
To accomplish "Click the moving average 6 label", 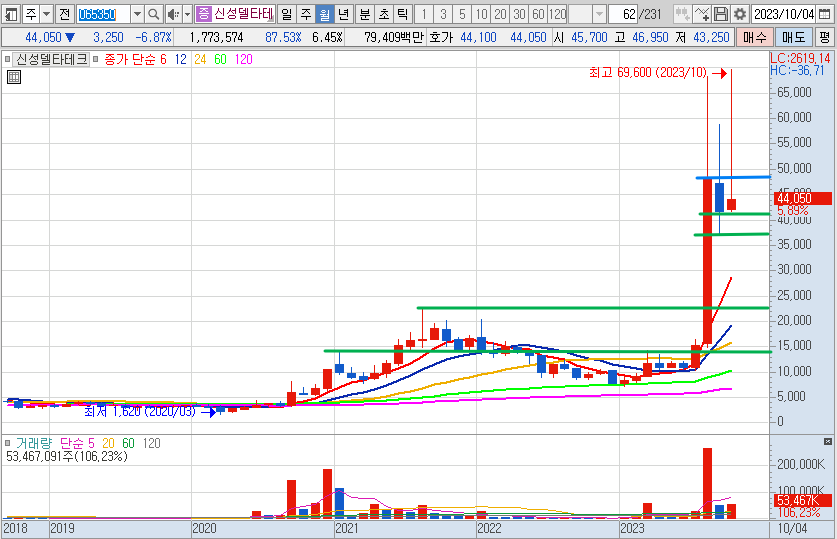I will click(x=163, y=60).
